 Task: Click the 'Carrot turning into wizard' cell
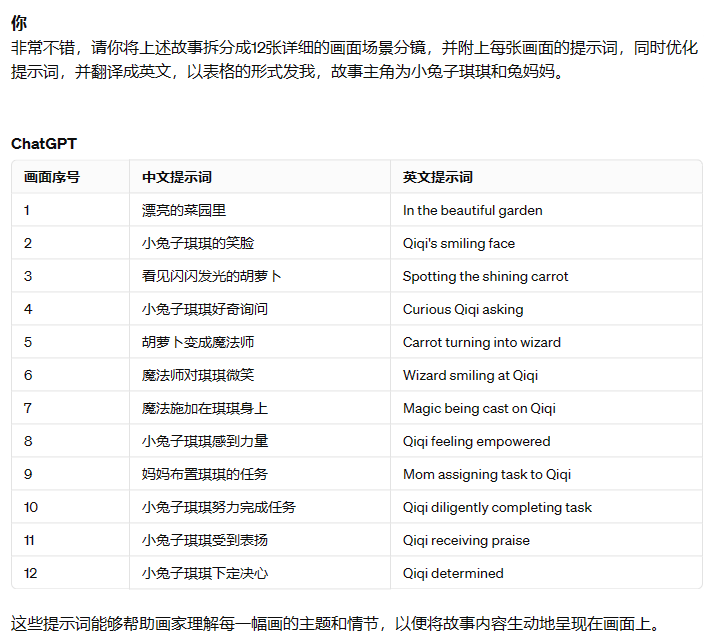tap(481, 342)
